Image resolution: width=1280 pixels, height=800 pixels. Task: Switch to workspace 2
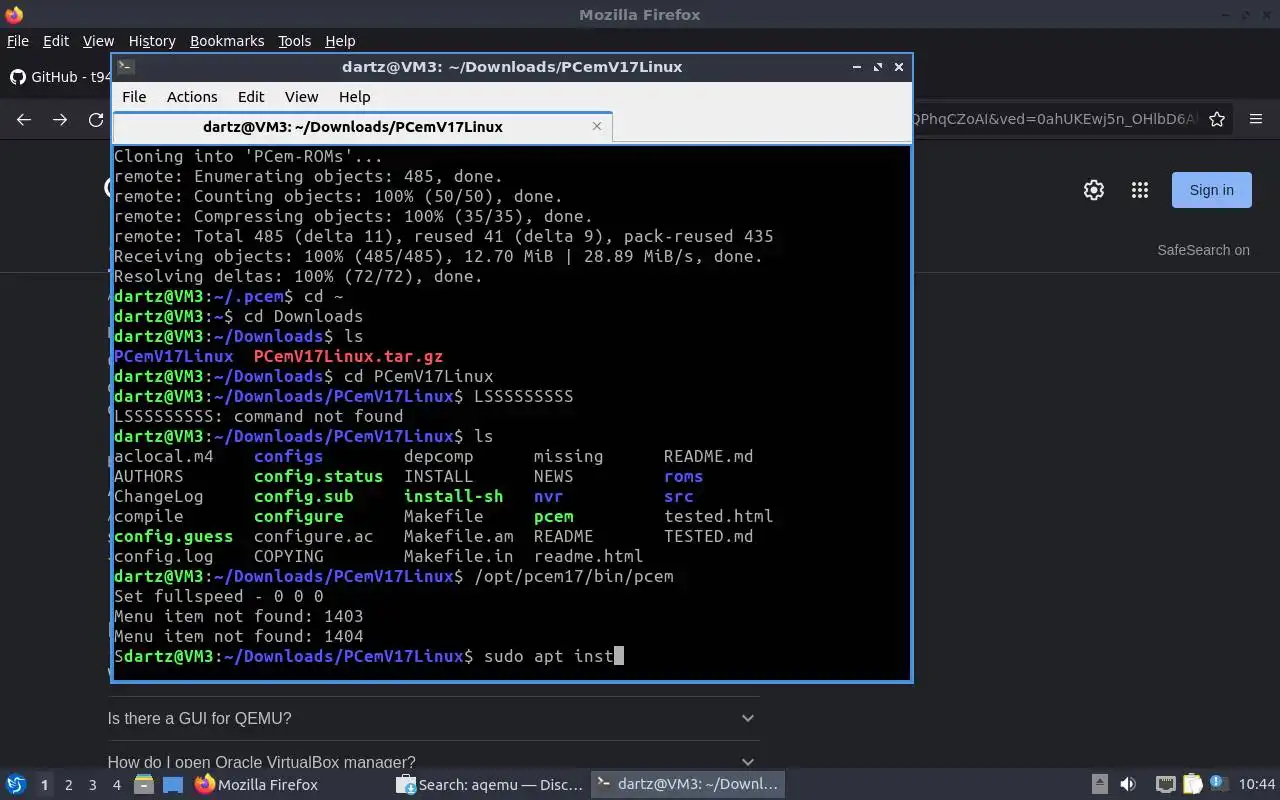point(68,785)
